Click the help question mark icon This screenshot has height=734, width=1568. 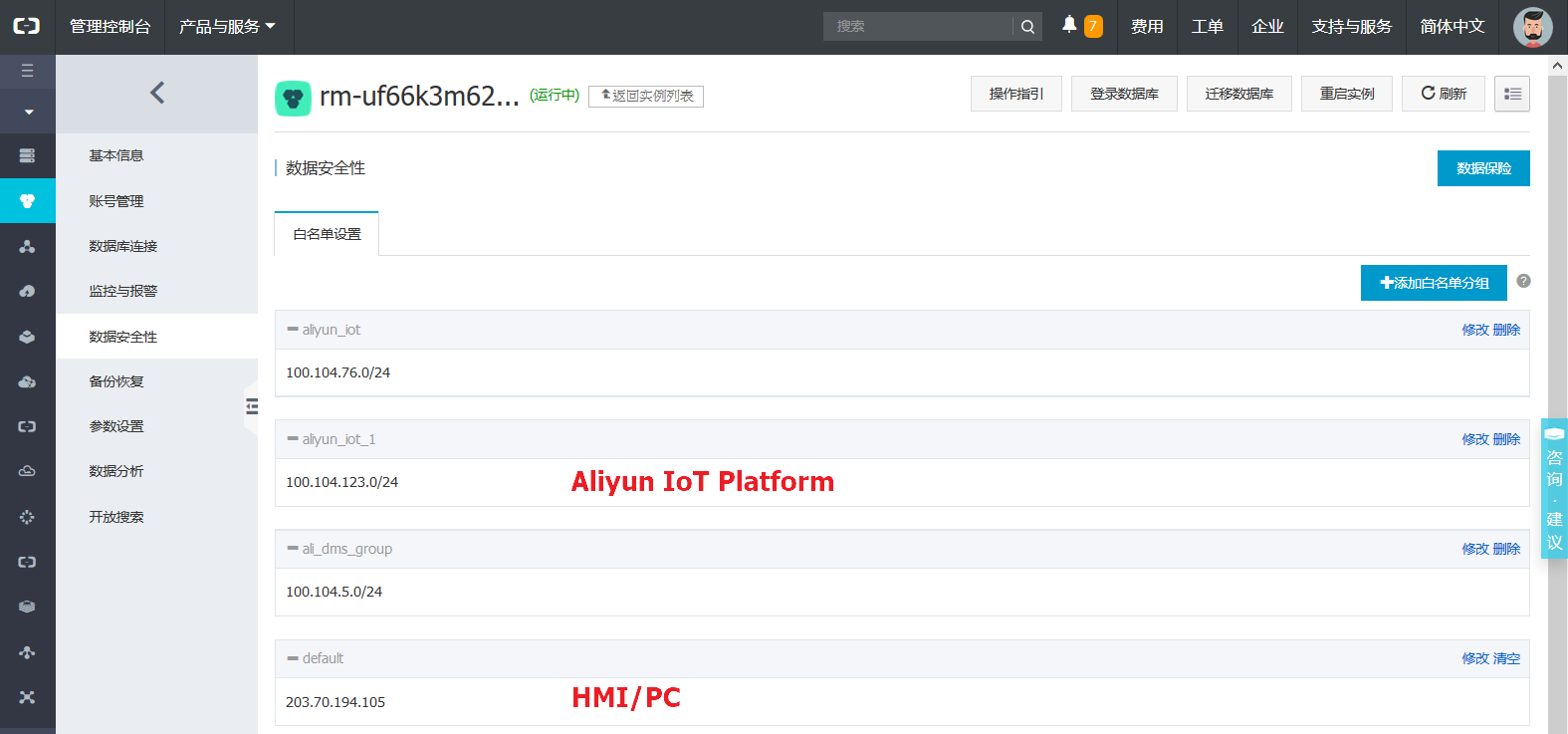point(1523,281)
